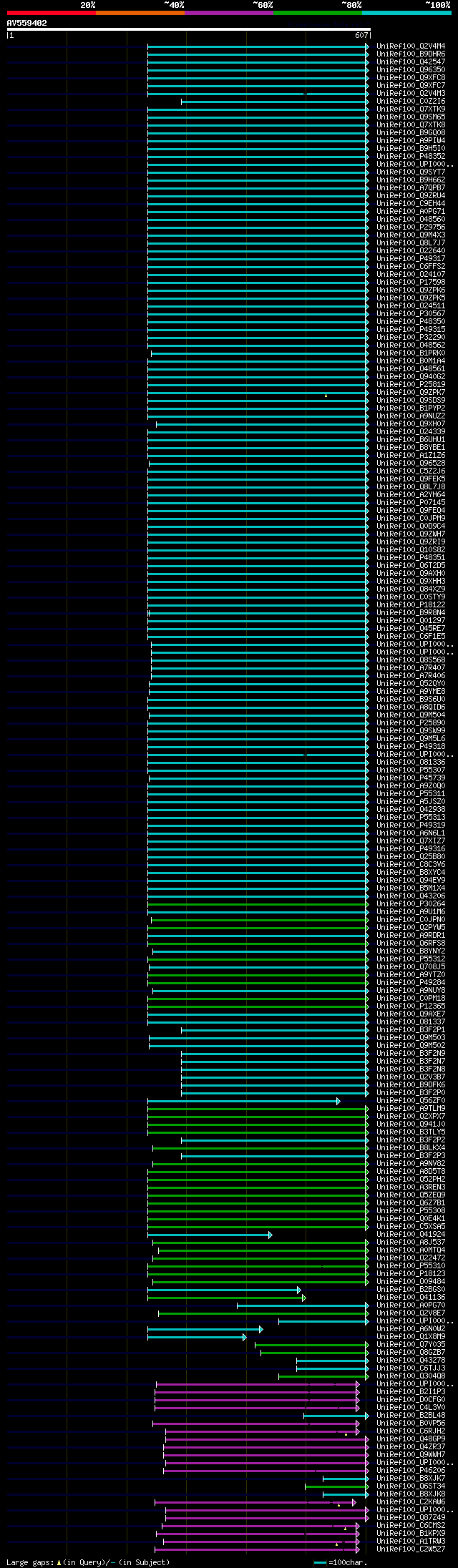Image resolution: width=458 pixels, height=1568 pixels.
Task: Select label UniRef100_P49319
Action: tap(411, 825)
